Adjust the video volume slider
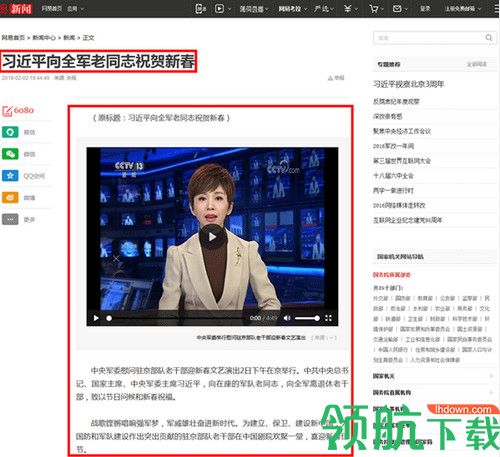Screen dimensions: 500x457 pyautogui.click(x=307, y=318)
